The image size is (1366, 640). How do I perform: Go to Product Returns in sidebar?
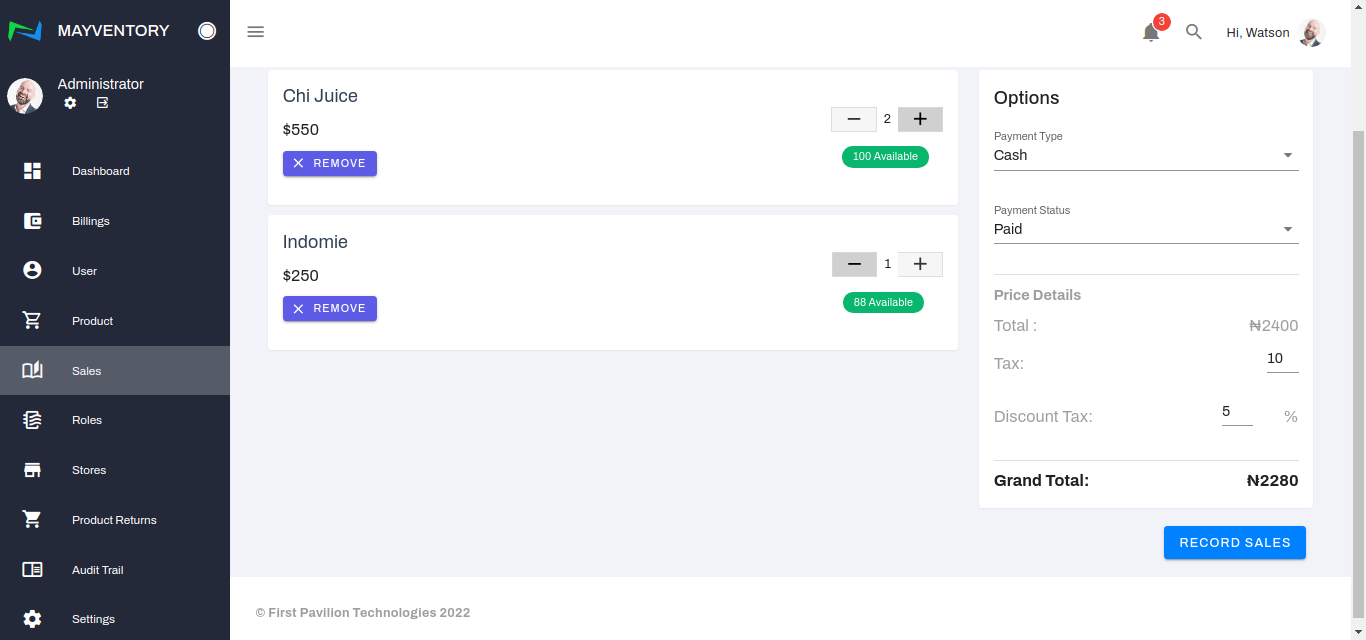pos(114,520)
